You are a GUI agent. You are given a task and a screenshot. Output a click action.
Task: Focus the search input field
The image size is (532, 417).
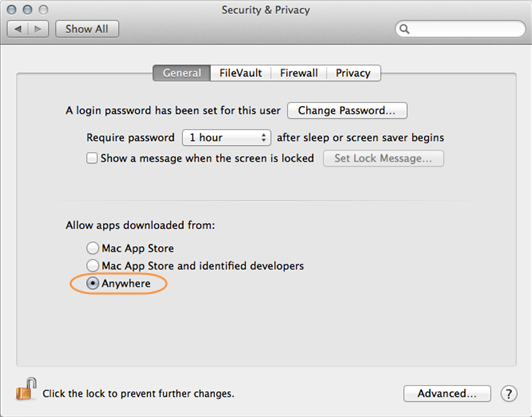(460, 29)
